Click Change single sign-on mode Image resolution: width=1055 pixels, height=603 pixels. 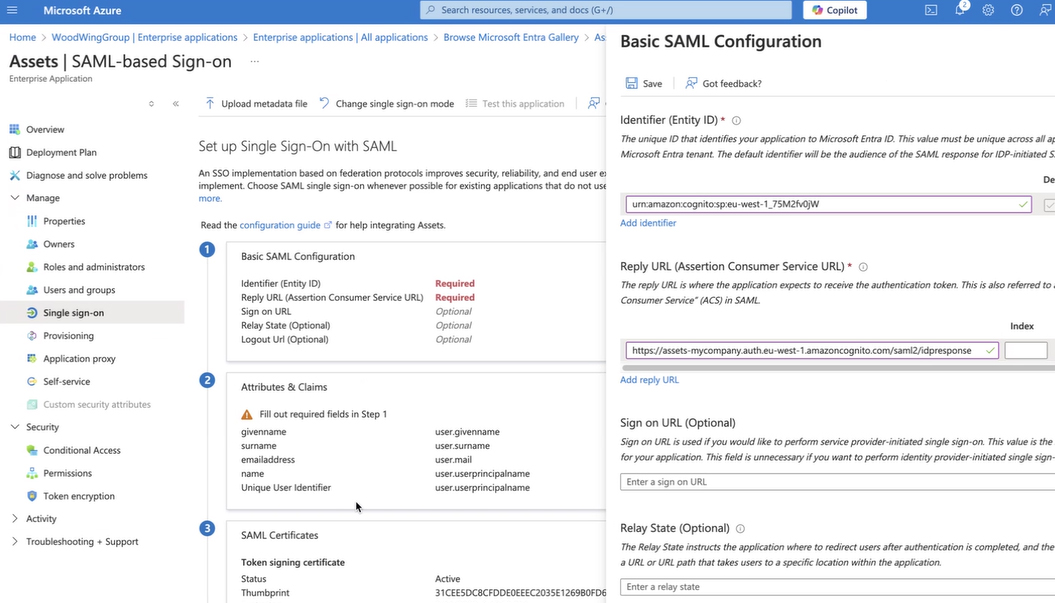(386, 104)
